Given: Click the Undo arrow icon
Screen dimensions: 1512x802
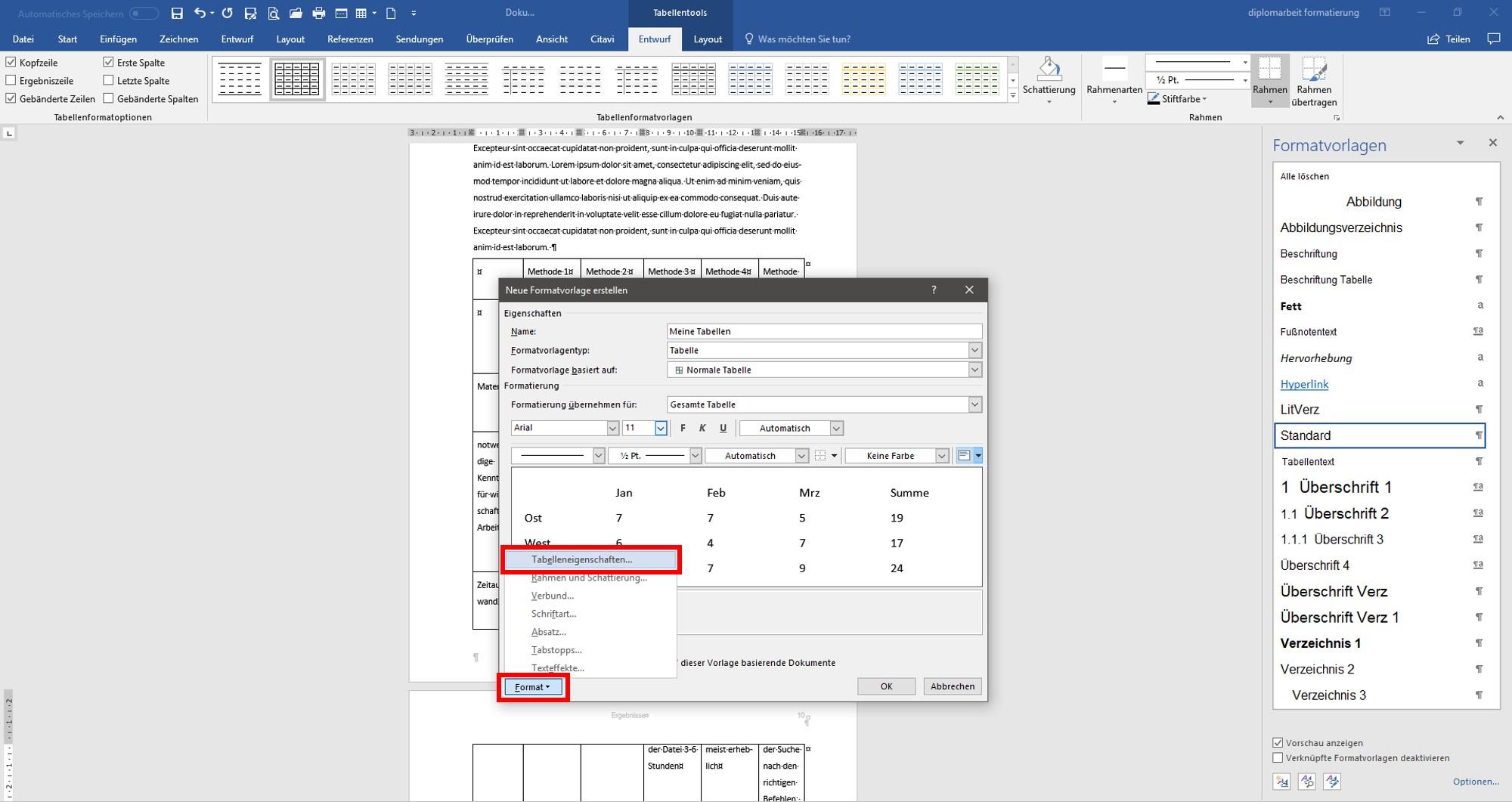Looking at the screenshot, I should (200, 13).
